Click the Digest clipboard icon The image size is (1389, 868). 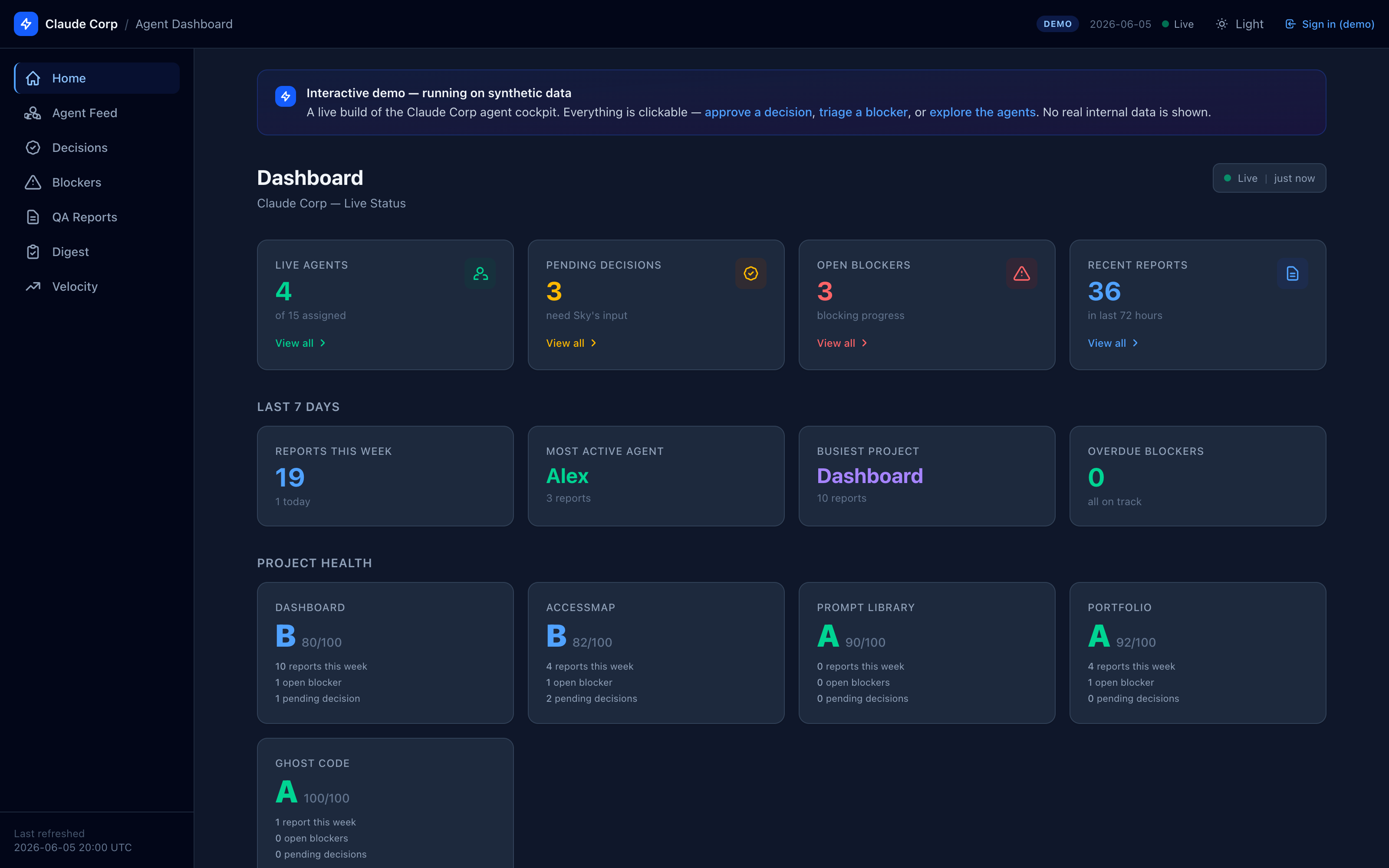[33, 252]
